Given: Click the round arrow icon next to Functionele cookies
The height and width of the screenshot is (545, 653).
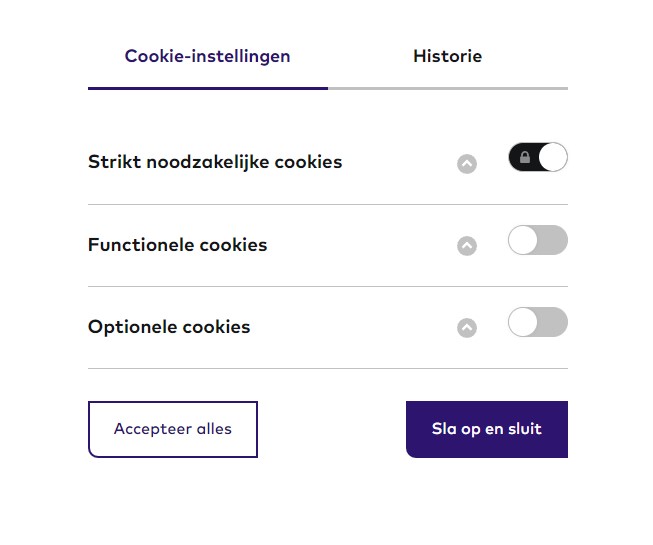Looking at the screenshot, I should click(x=467, y=246).
